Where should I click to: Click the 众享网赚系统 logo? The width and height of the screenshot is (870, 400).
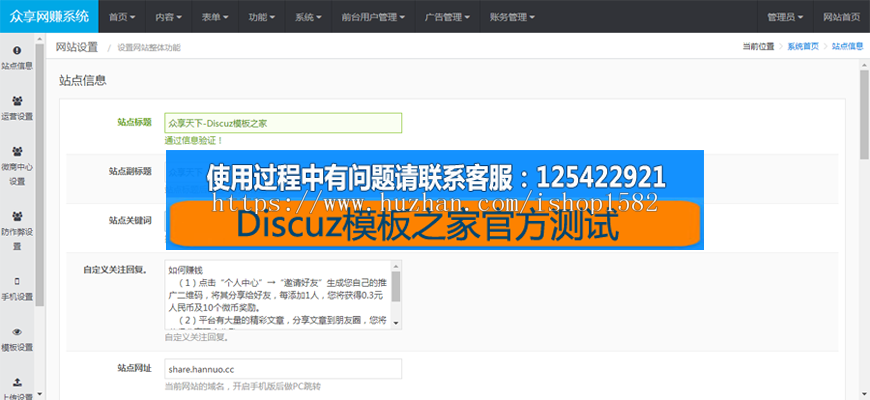tap(49, 17)
